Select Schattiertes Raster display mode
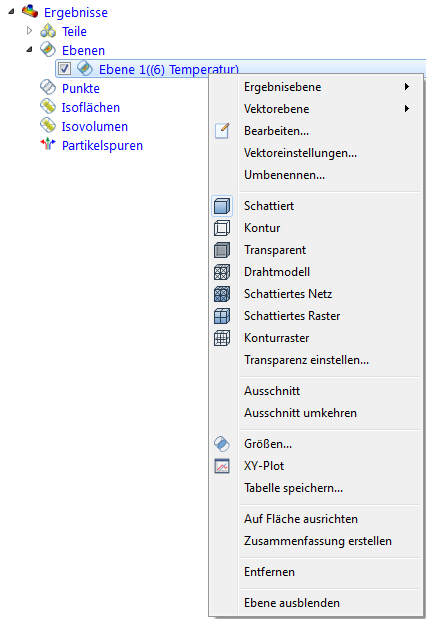The height and width of the screenshot is (619, 426). [316, 317]
